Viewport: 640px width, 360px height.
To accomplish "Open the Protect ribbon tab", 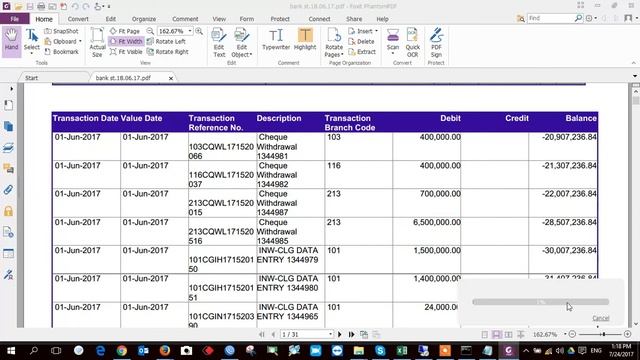I will click(x=280, y=19).
